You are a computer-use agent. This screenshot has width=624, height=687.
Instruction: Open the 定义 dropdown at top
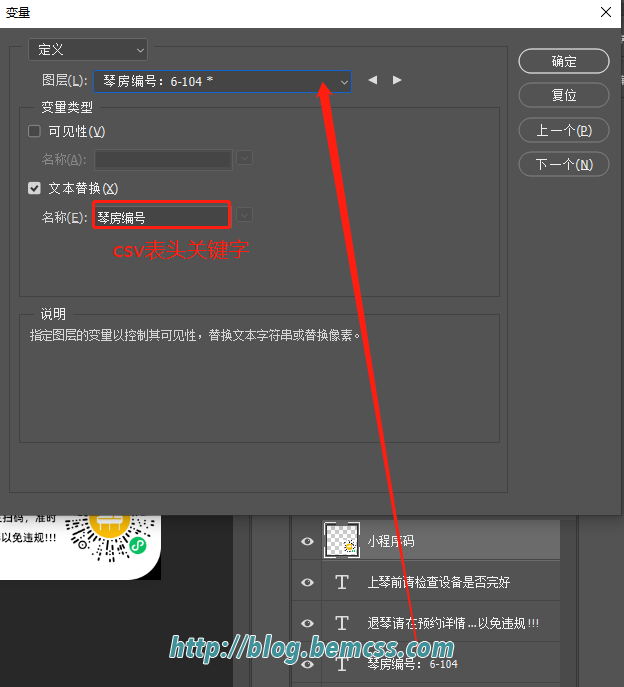tap(88, 50)
